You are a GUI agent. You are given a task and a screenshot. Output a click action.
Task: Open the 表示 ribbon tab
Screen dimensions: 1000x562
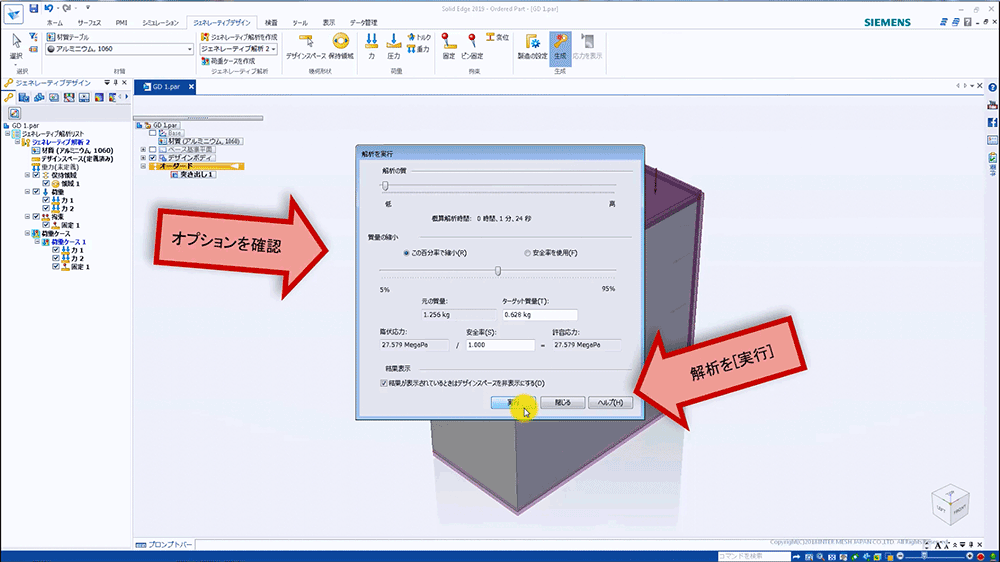(328, 23)
